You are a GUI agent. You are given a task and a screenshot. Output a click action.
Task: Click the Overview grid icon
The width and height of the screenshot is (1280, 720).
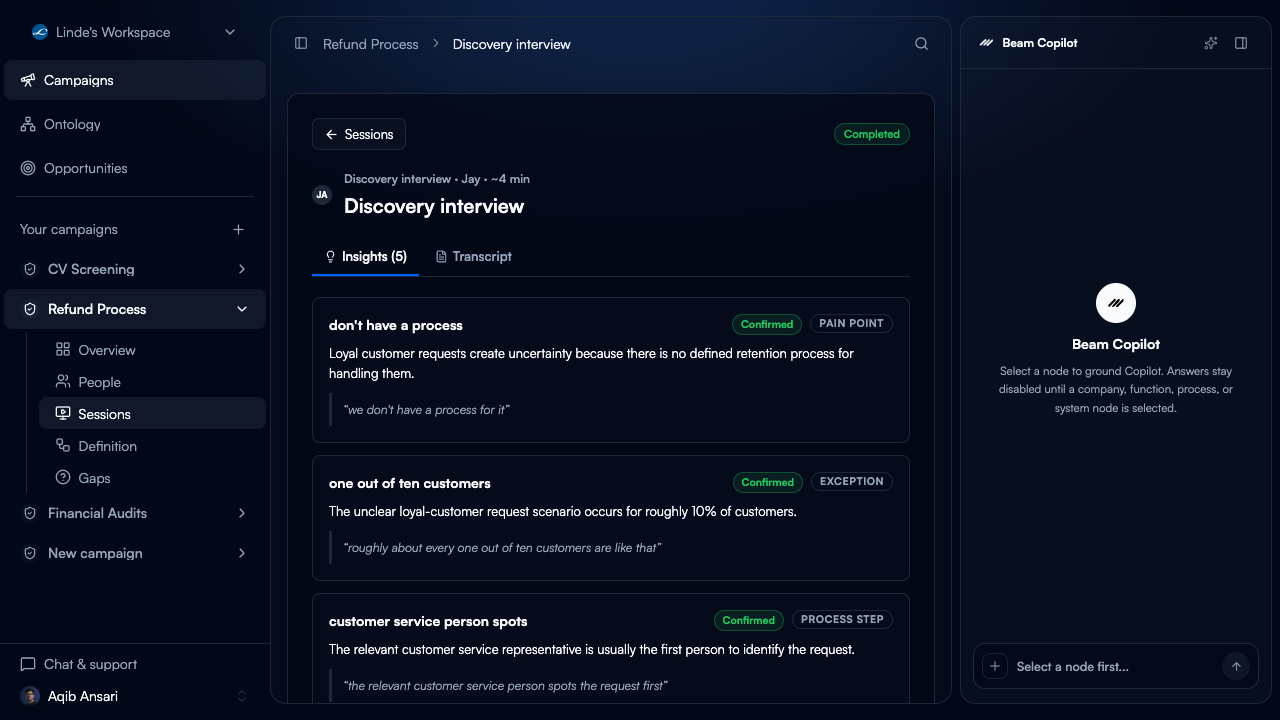coord(63,349)
